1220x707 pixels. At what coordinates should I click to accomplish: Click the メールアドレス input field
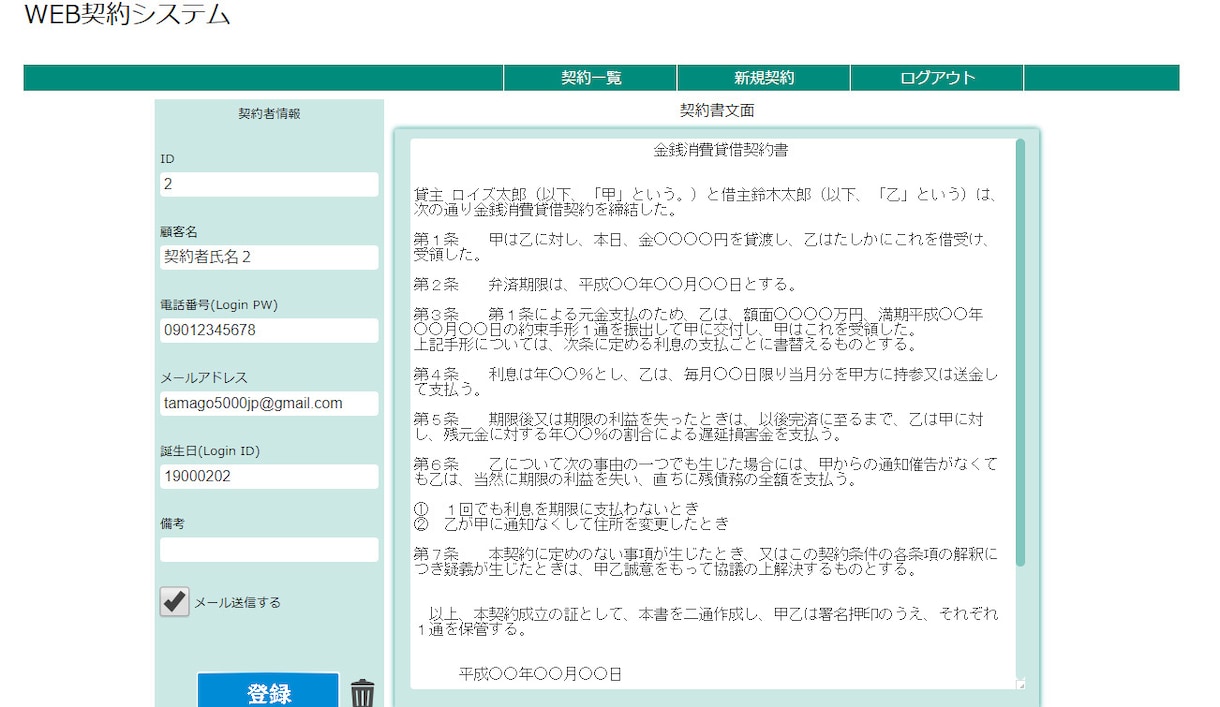tap(269, 403)
